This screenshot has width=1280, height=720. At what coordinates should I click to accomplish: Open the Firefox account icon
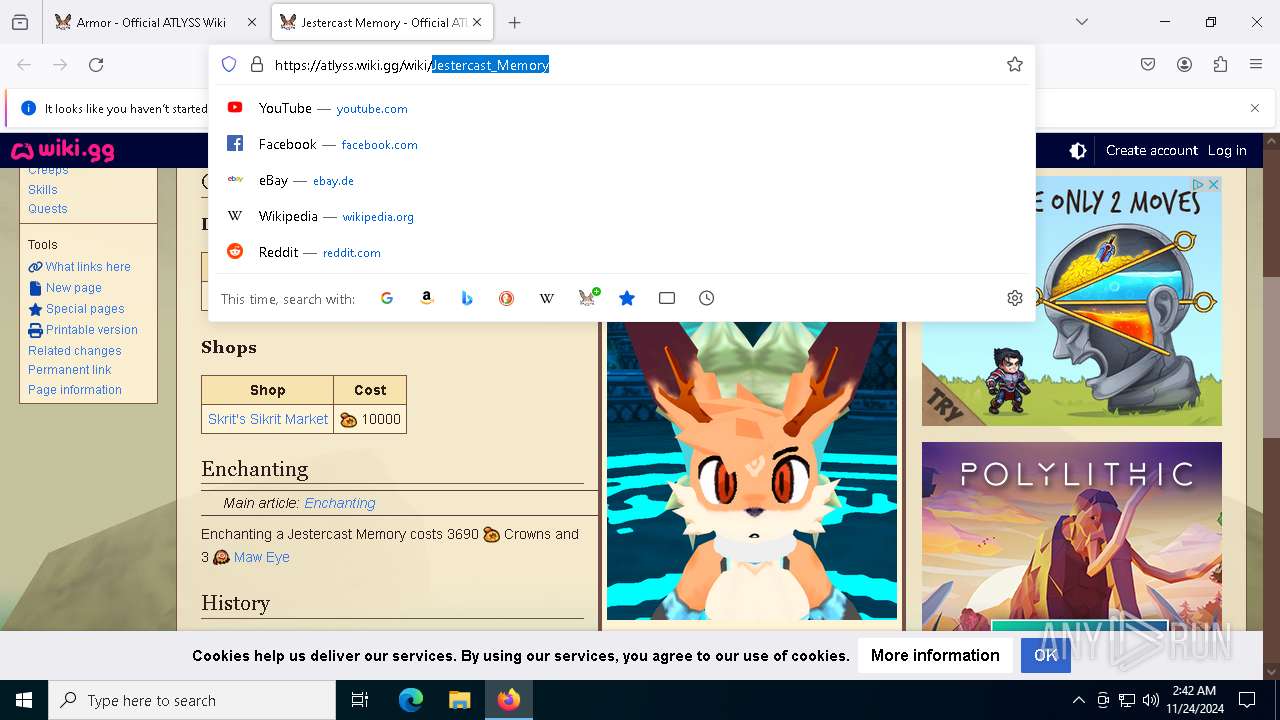pyautogui.click(x=1184, y=65)
